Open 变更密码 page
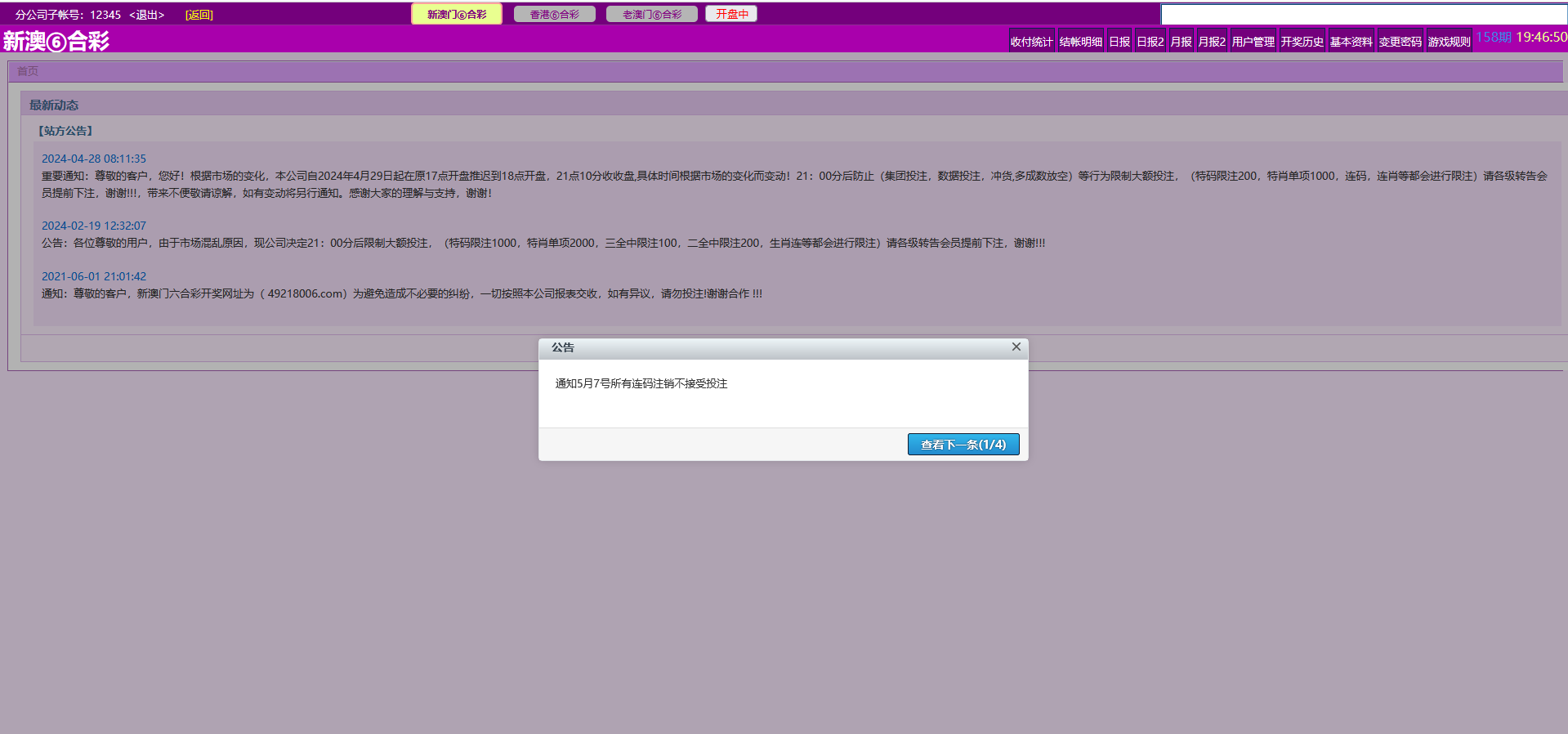This screenshot has width=1568, height=734. (1400, 41)
